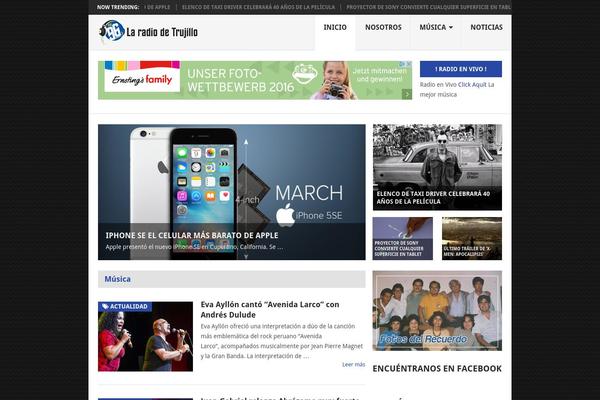Open the radio station logo icon

coord(112,31)
